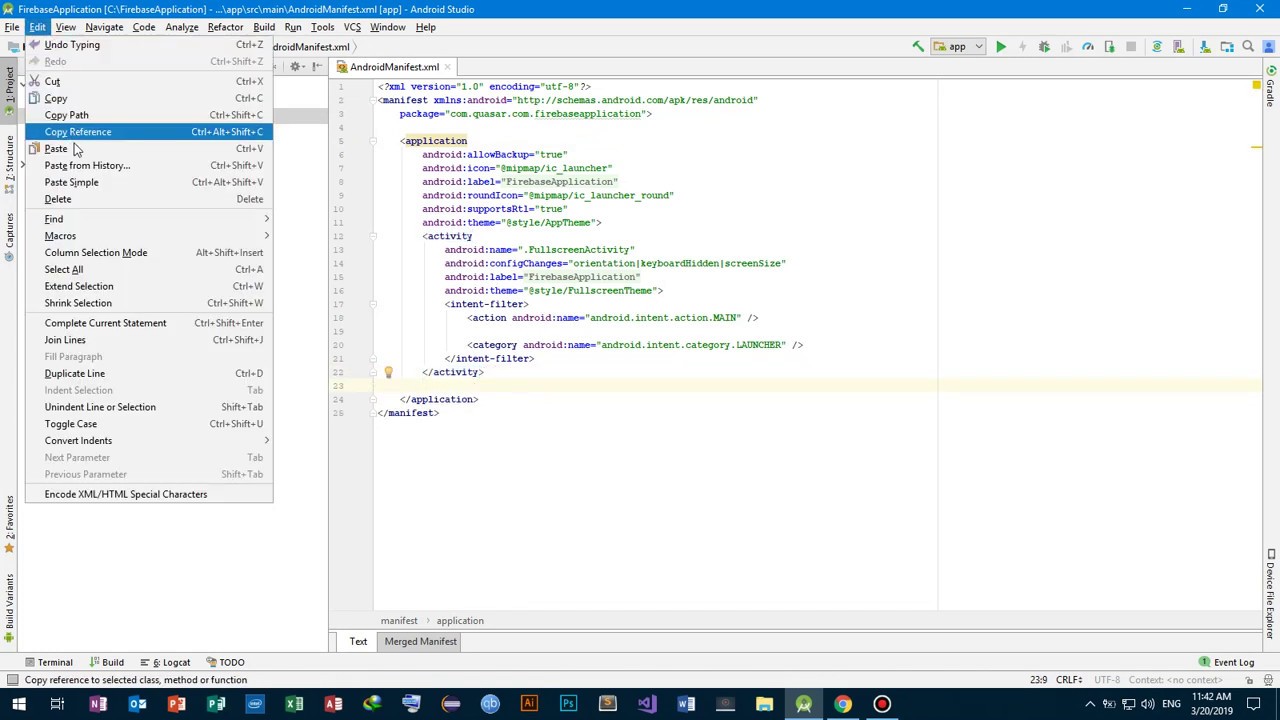
Task: Attach debugger to Android process icon
Action: point(1109,47)
